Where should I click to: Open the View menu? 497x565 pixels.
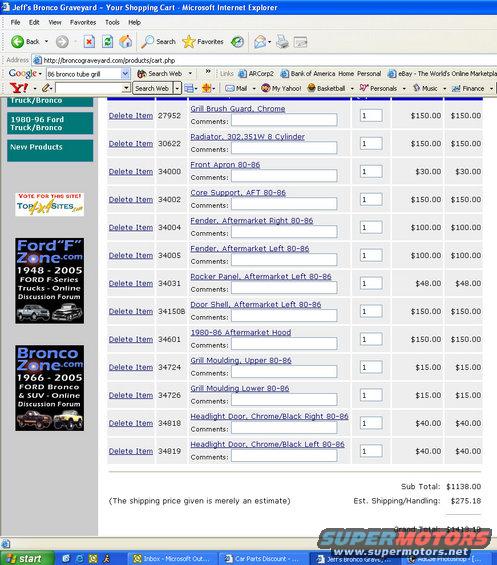[x=55, y=22]
